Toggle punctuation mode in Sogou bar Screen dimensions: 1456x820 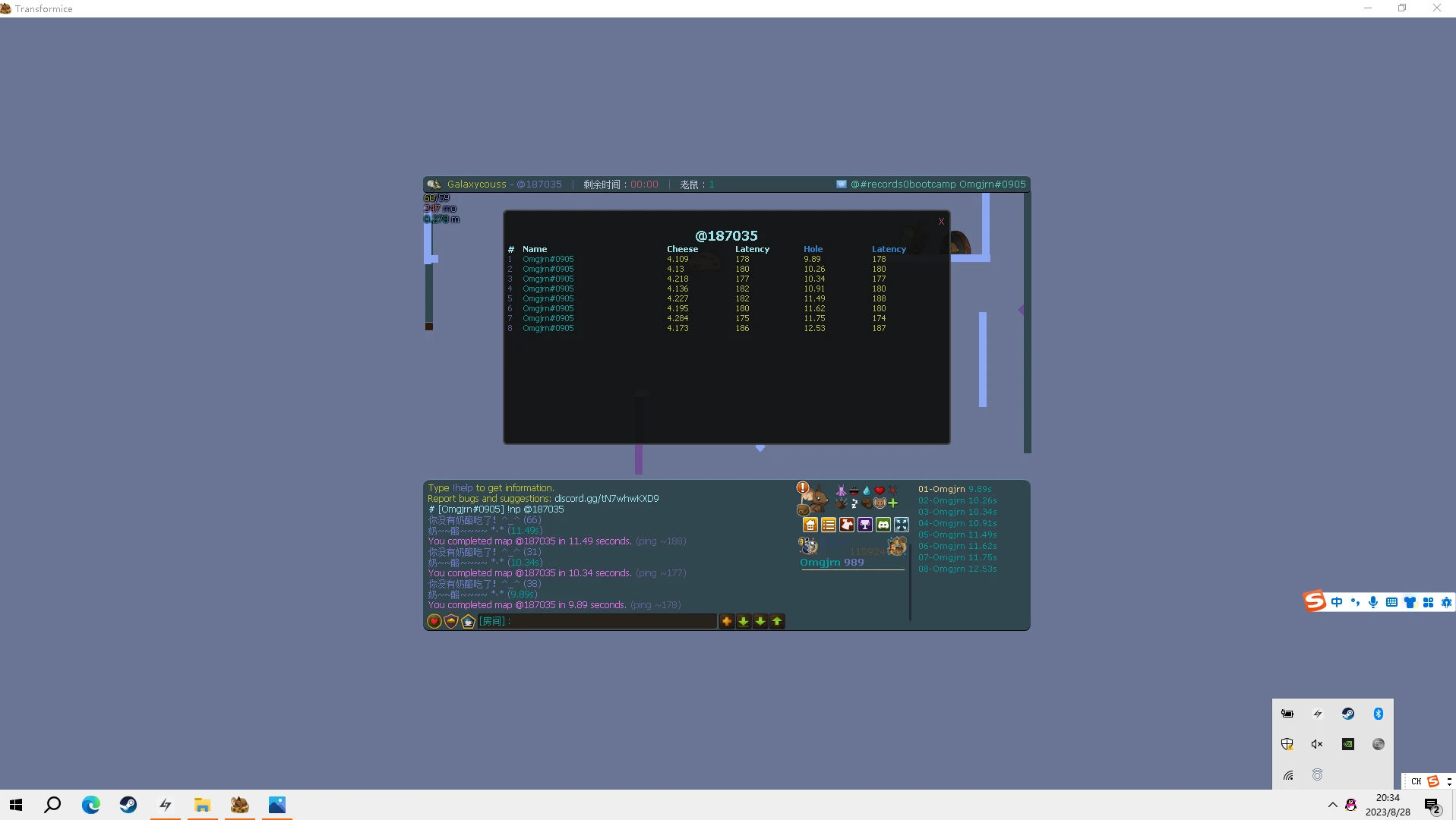[x=1355, y=602]
